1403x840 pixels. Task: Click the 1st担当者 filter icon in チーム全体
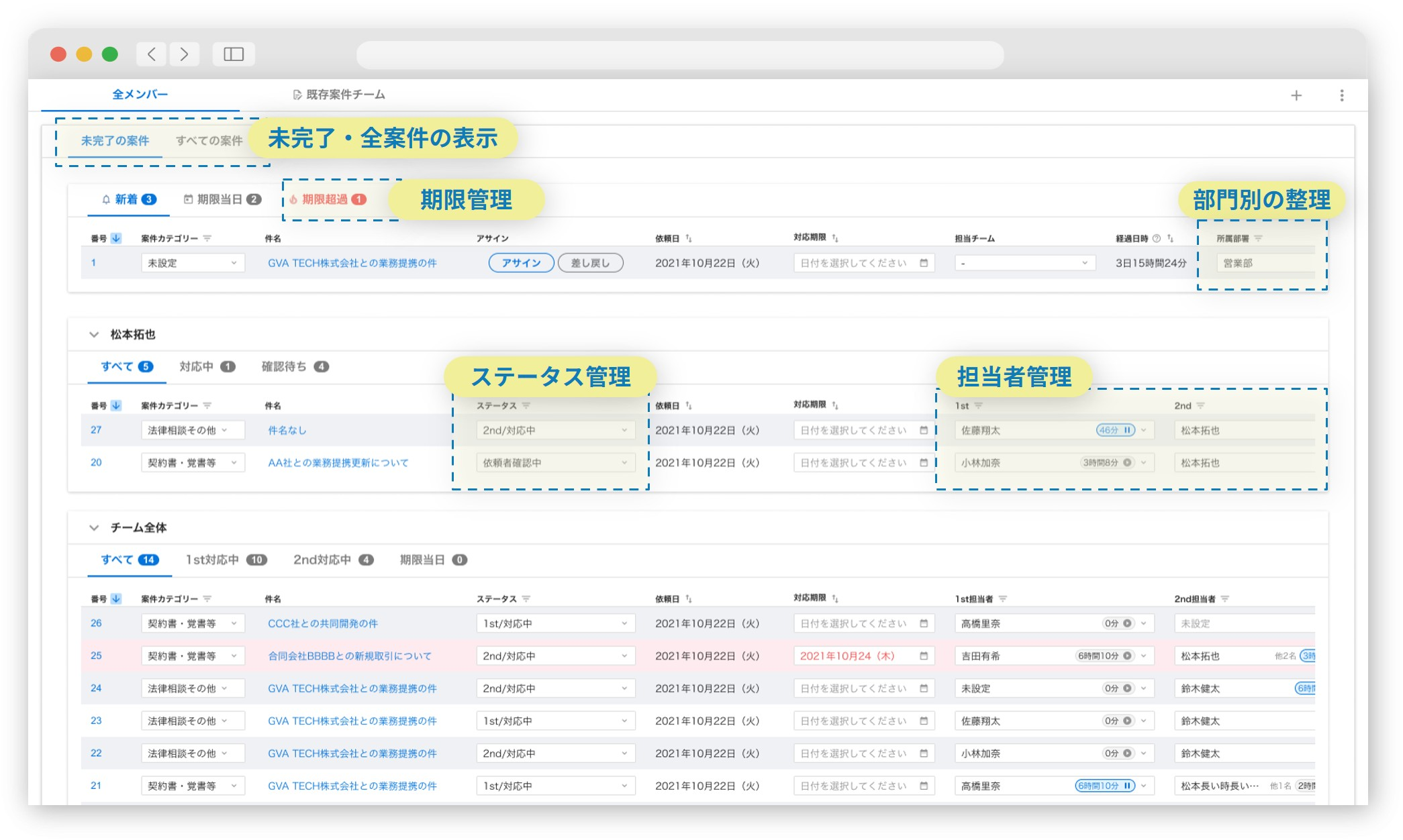1002,598
